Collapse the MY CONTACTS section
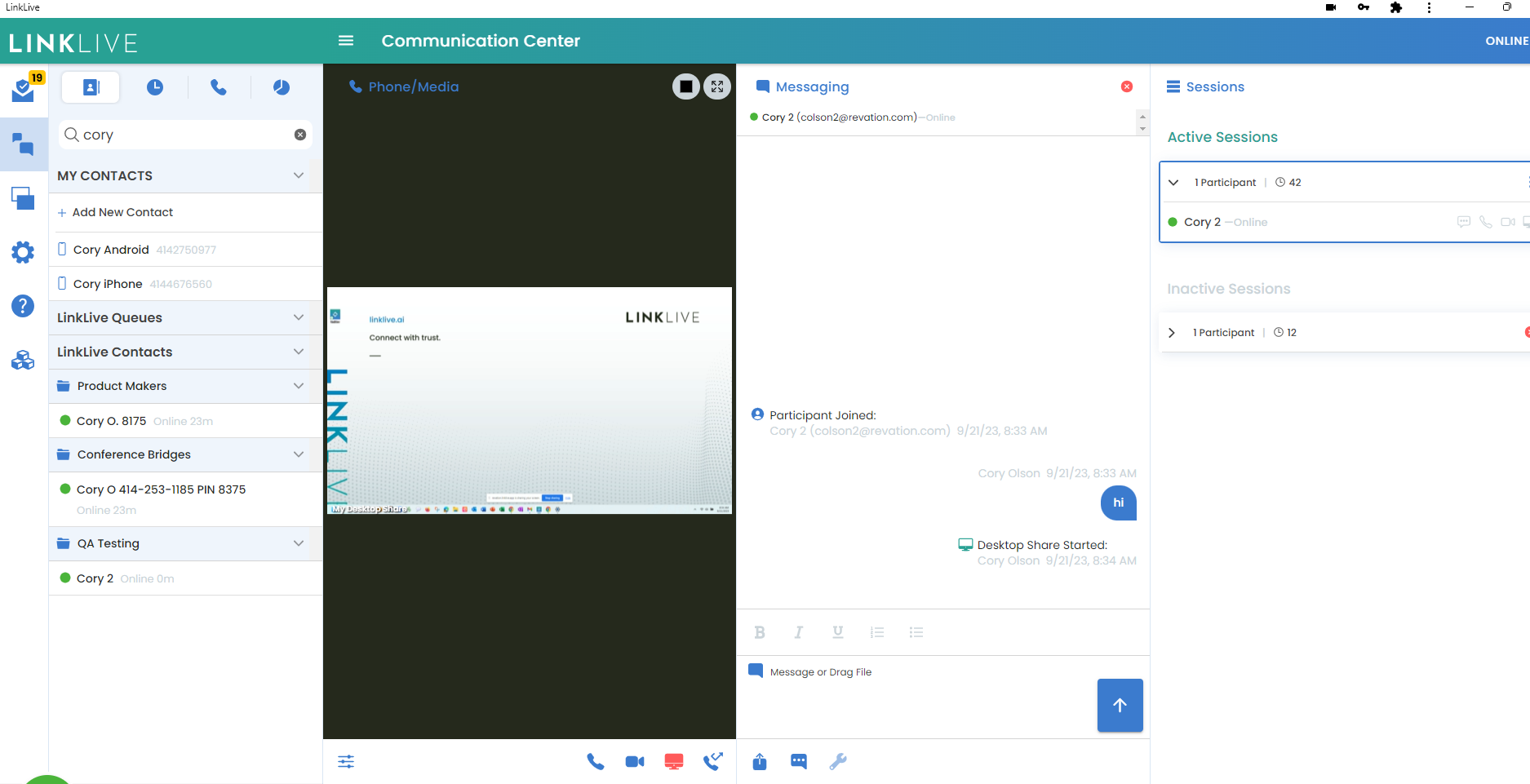 [x=299, y=175]
